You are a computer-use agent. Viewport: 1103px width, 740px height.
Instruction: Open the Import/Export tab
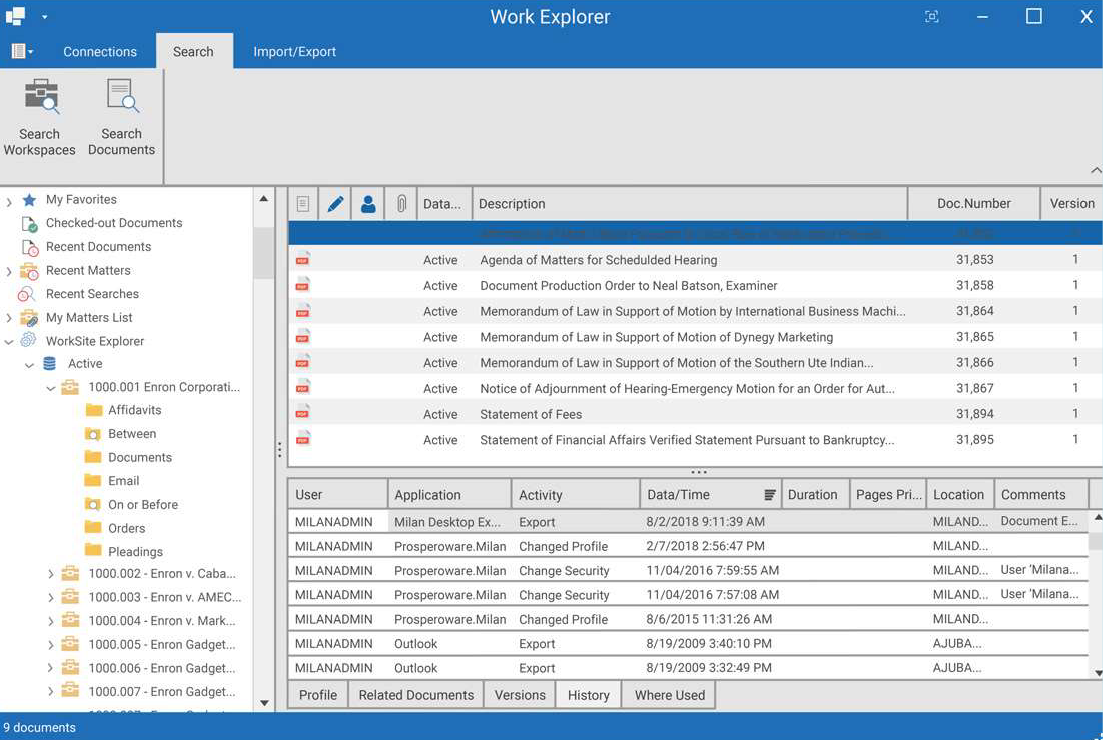point(294,52)
